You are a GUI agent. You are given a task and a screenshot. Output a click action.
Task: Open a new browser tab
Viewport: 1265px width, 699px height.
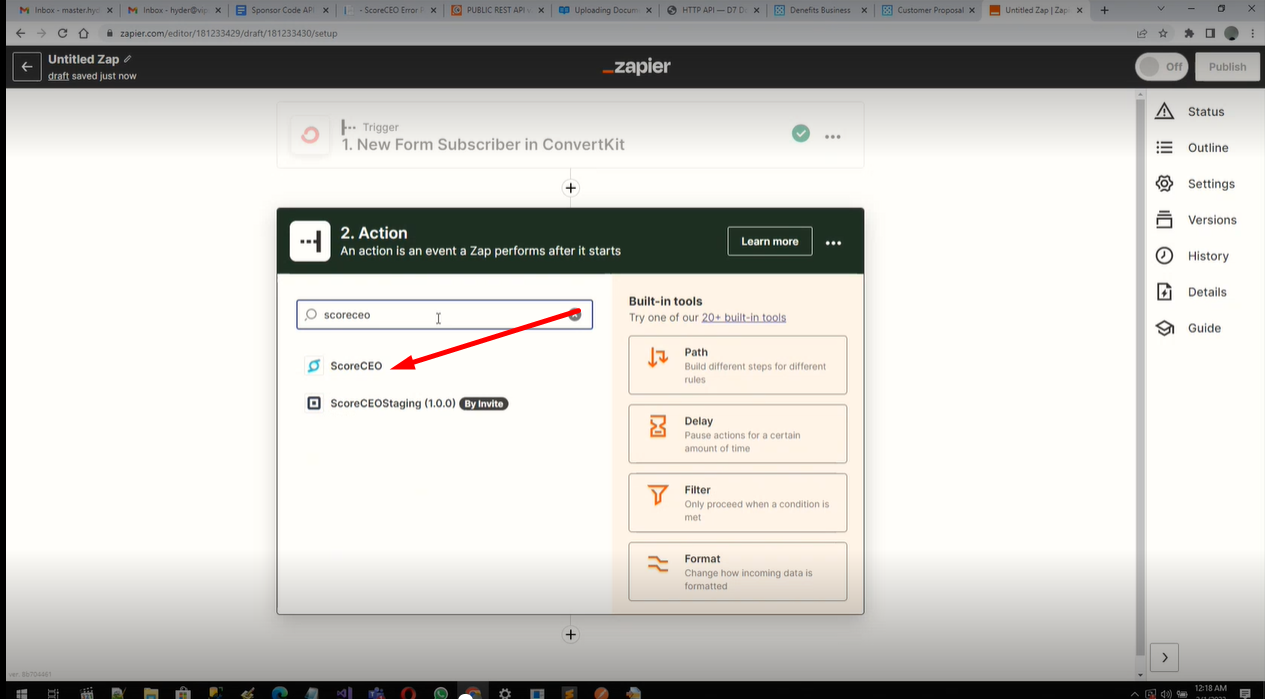tap(1104, 10)
